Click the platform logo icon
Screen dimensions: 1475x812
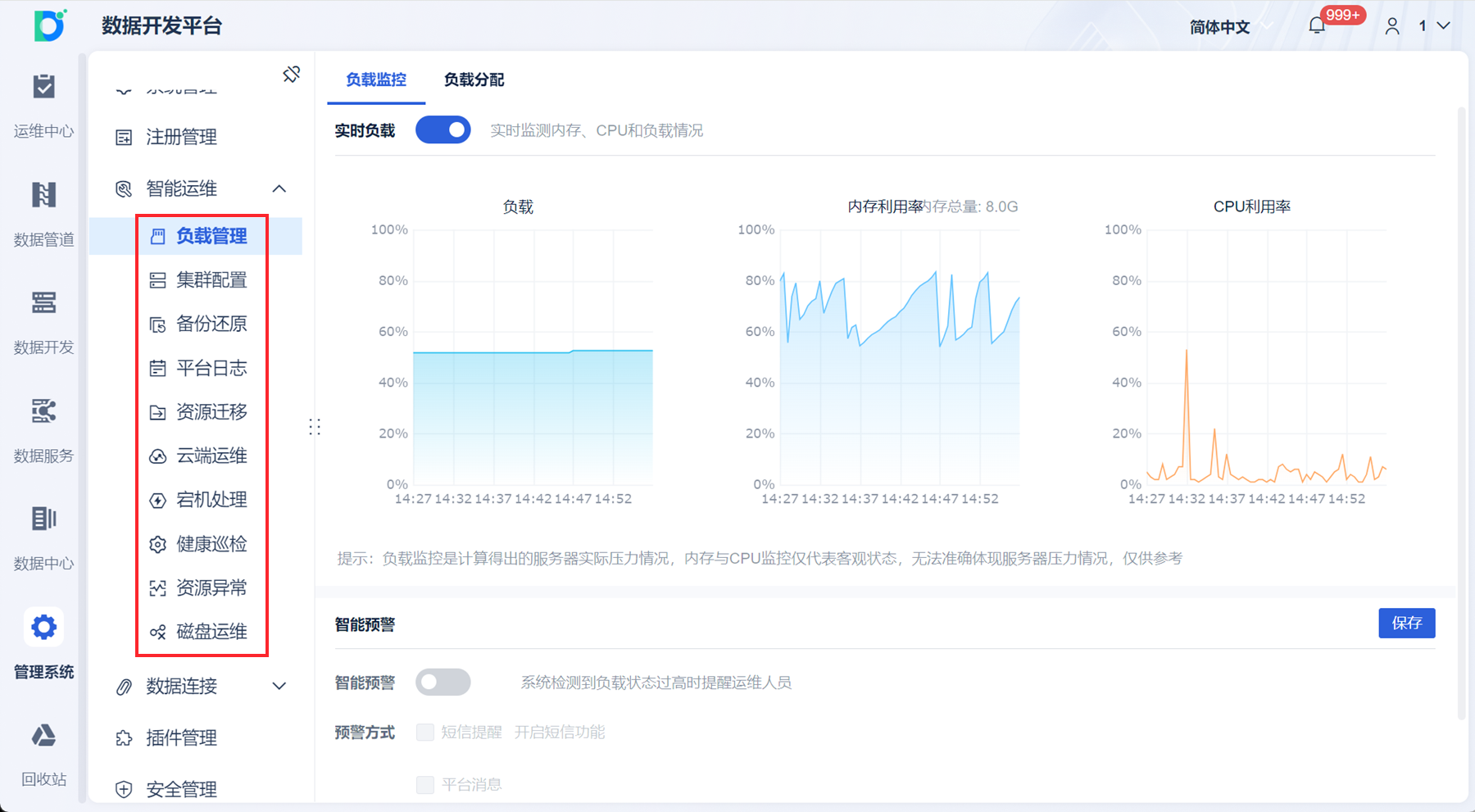coord(50,25)
